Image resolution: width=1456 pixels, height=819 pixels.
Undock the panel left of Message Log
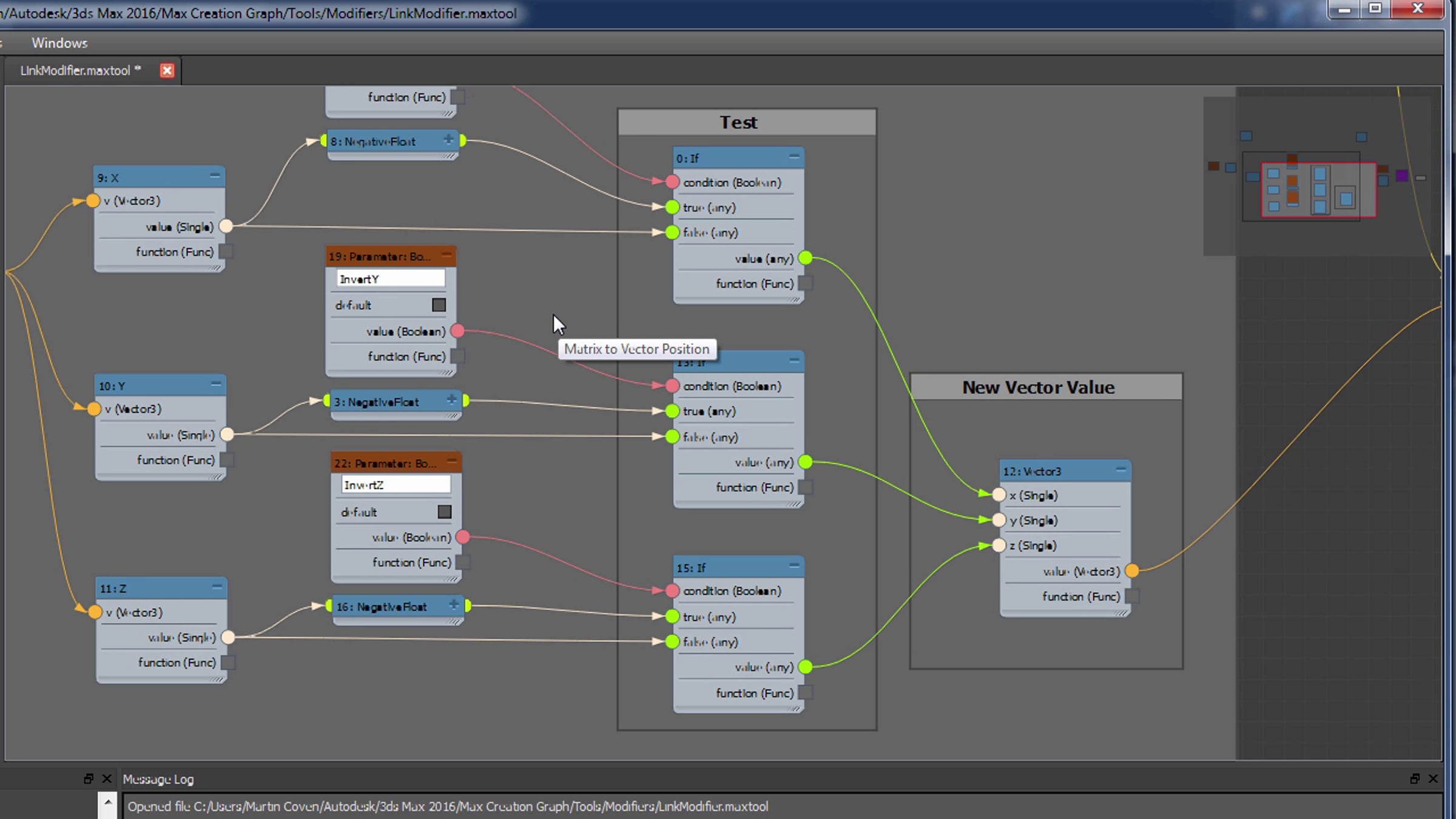tap(89, 778)
